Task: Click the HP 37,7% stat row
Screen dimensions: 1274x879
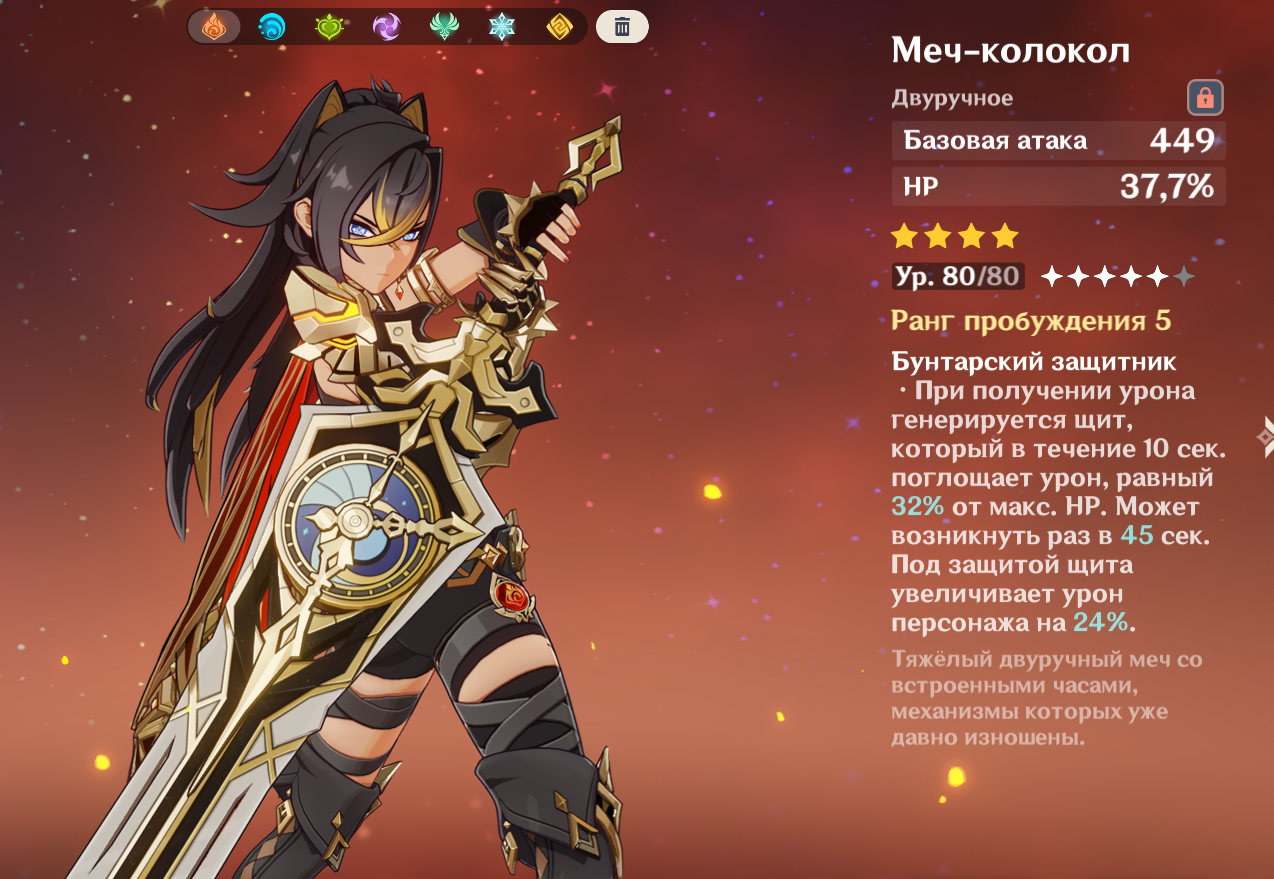Action: click(x=1058, y=186)
